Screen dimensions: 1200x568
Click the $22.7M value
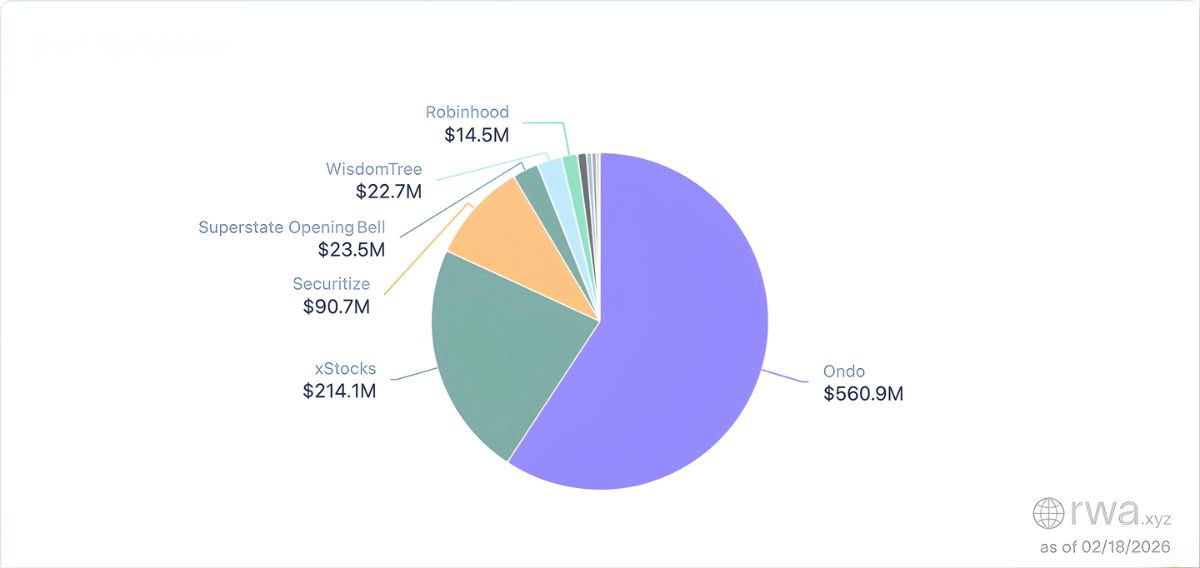point(388,191)
